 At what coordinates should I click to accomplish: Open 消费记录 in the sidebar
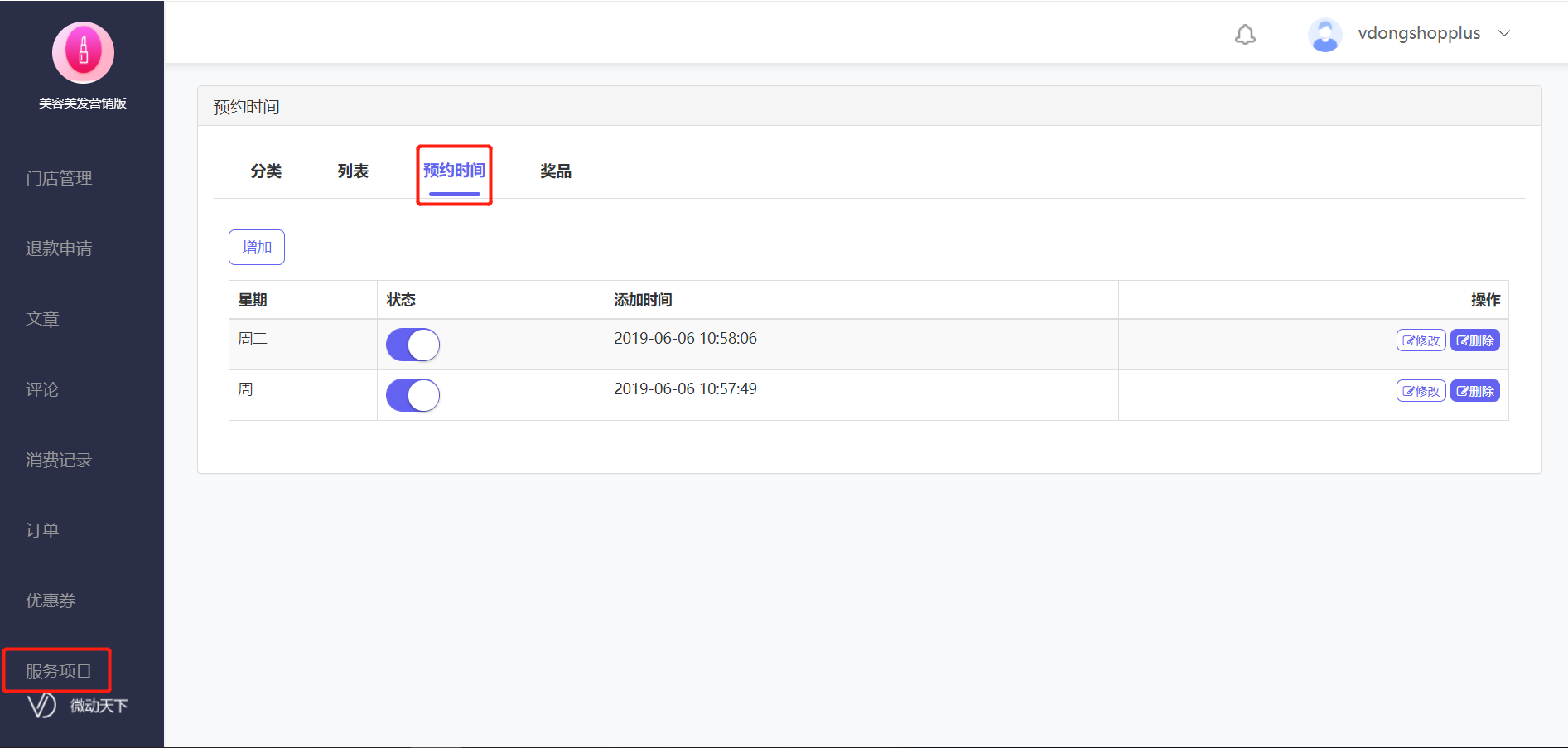click(x=59, y=460)
